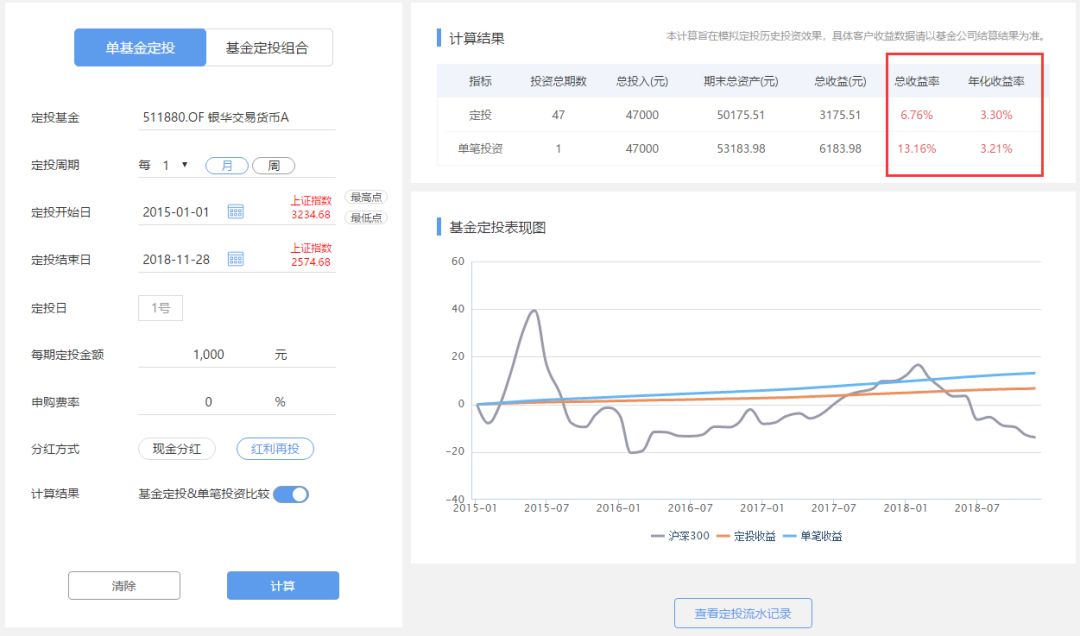Click the 最低点 button
Viewport: 1080px width, 636px height.
(x=366, y=218)
